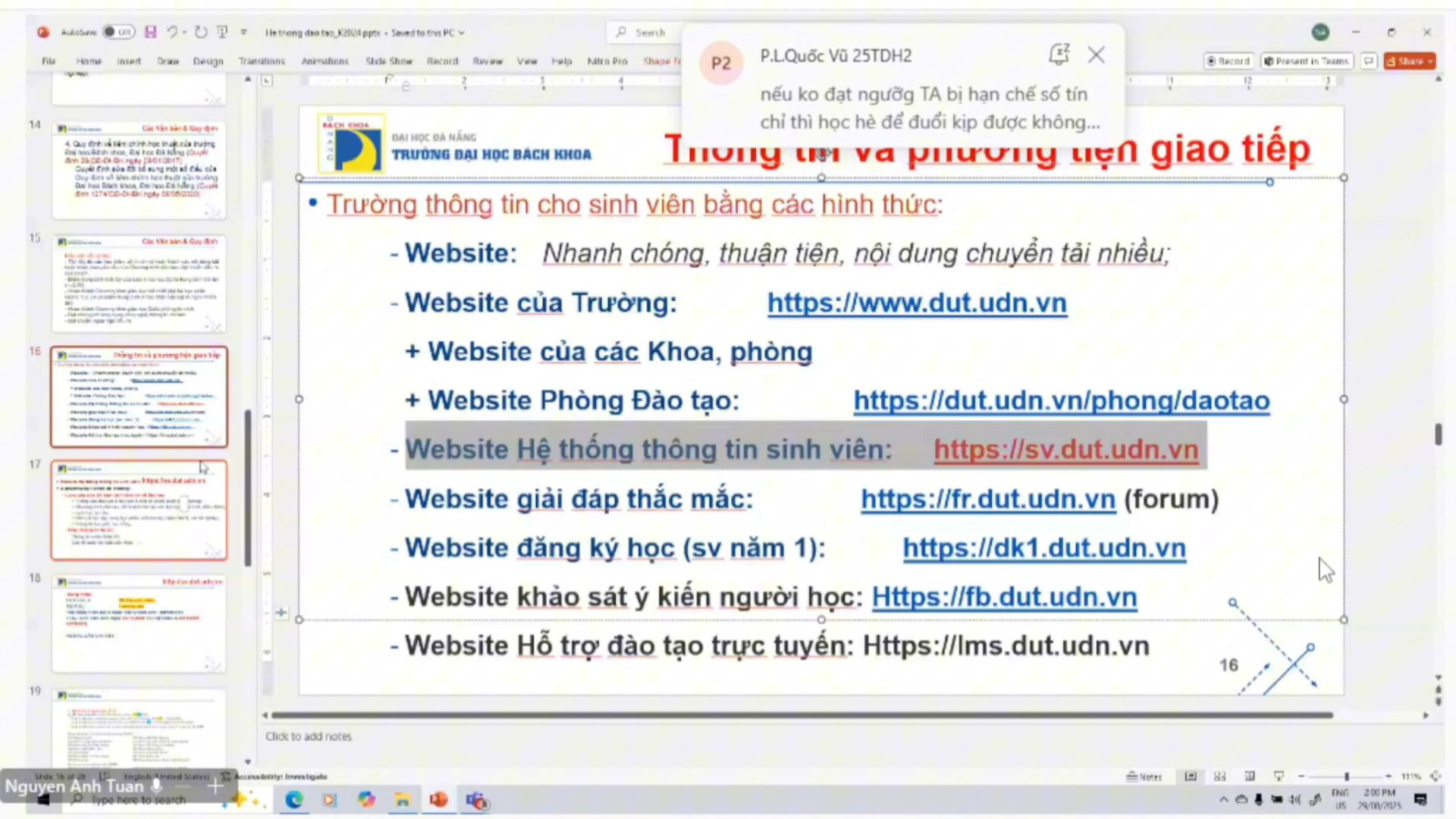Open the View ribbon tab
The height and width of the screenshot is (819, 1456).
(527, 61)
